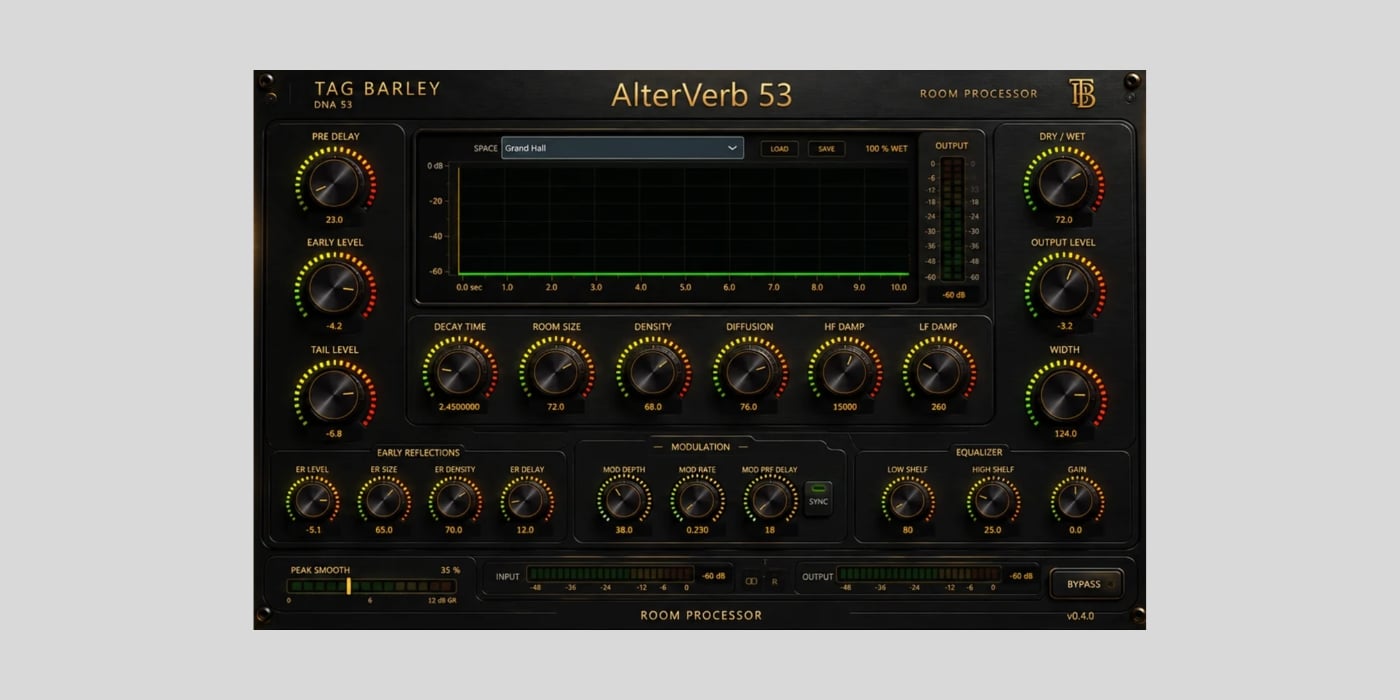Click the LF Damp value 260
1400x700 pixels.
pos(939,407)
